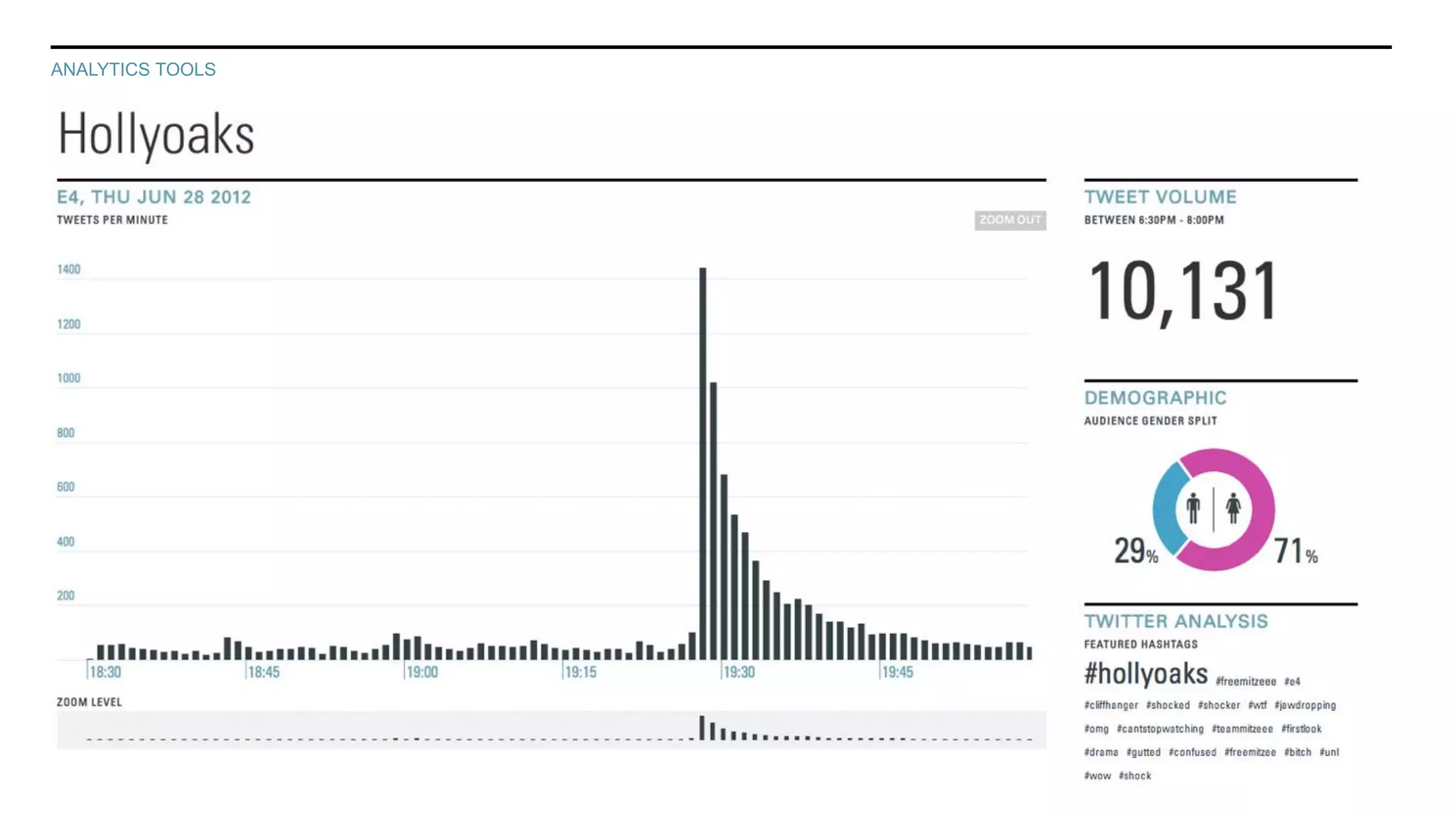The width and height of the screenshot is (1456, 819).
Task: Open the #shocker hashtag
Action: tap(1219, 705)
